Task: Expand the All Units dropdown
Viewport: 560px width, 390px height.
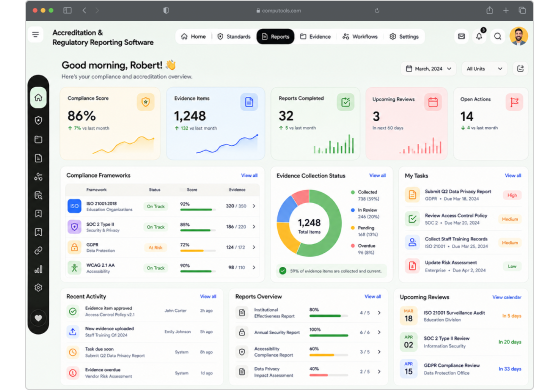Action: [484, 69]
